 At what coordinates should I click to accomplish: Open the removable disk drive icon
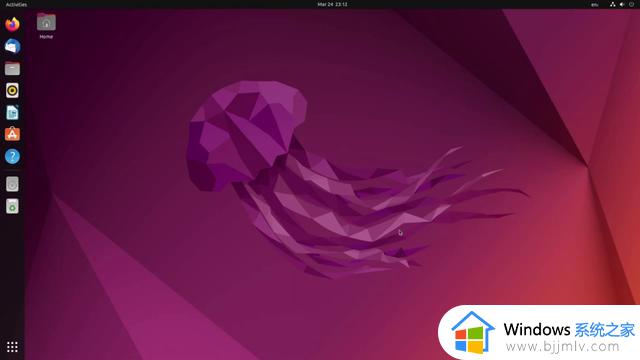tap(12, 184)
